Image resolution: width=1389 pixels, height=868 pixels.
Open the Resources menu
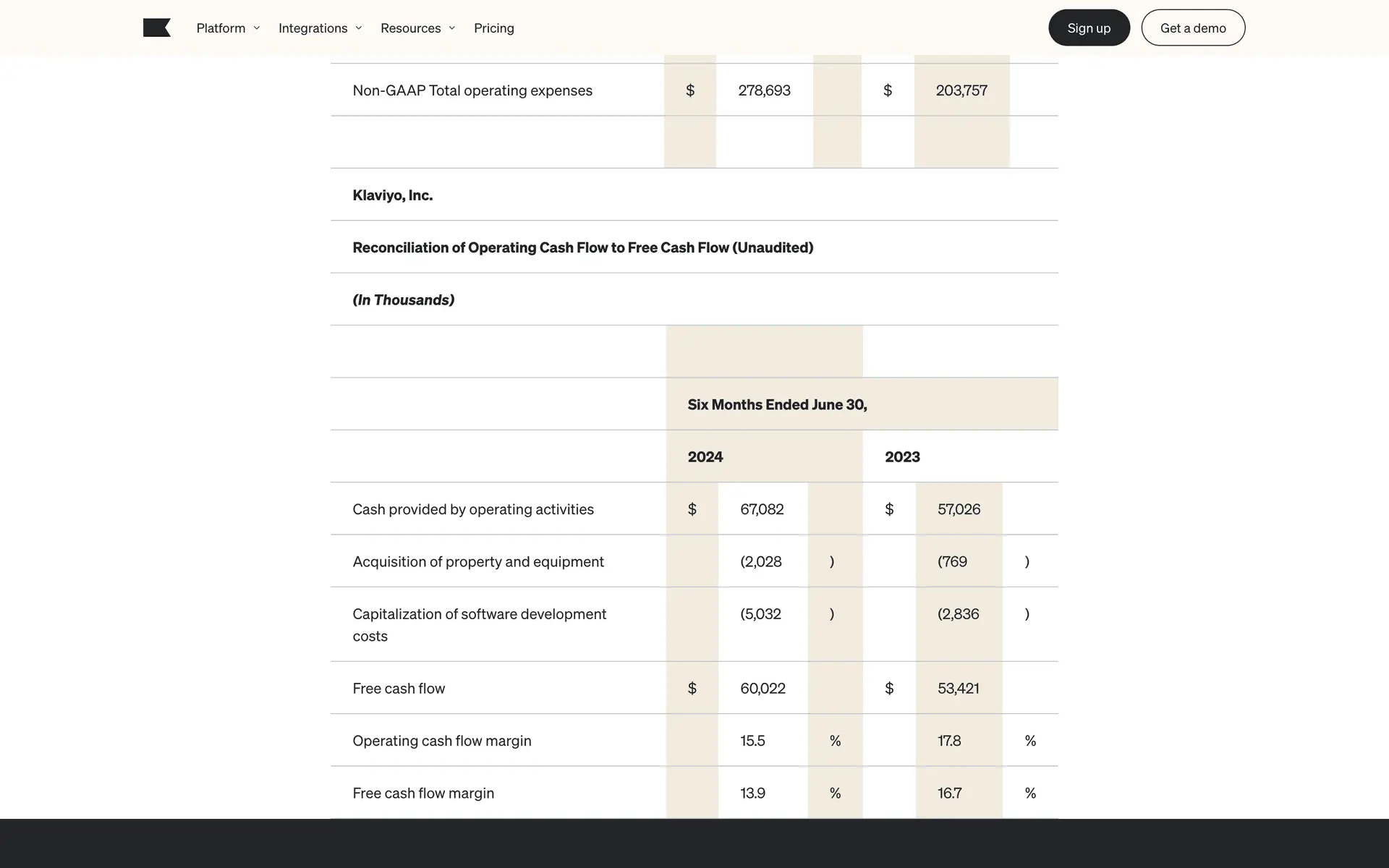point(410,28)
